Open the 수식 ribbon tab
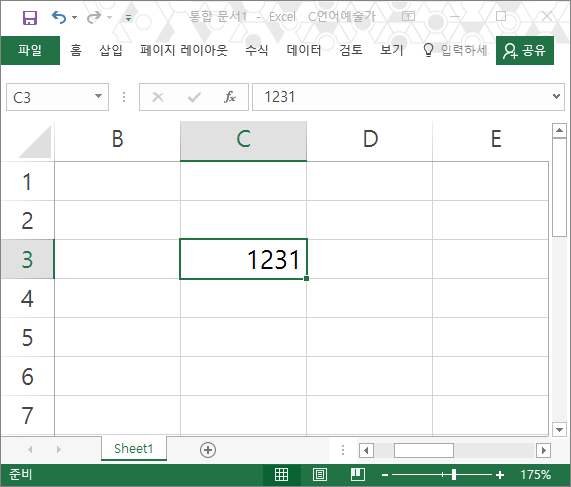Screen dimensions: 571x487 pyautogui.click(x=257, y=50)
